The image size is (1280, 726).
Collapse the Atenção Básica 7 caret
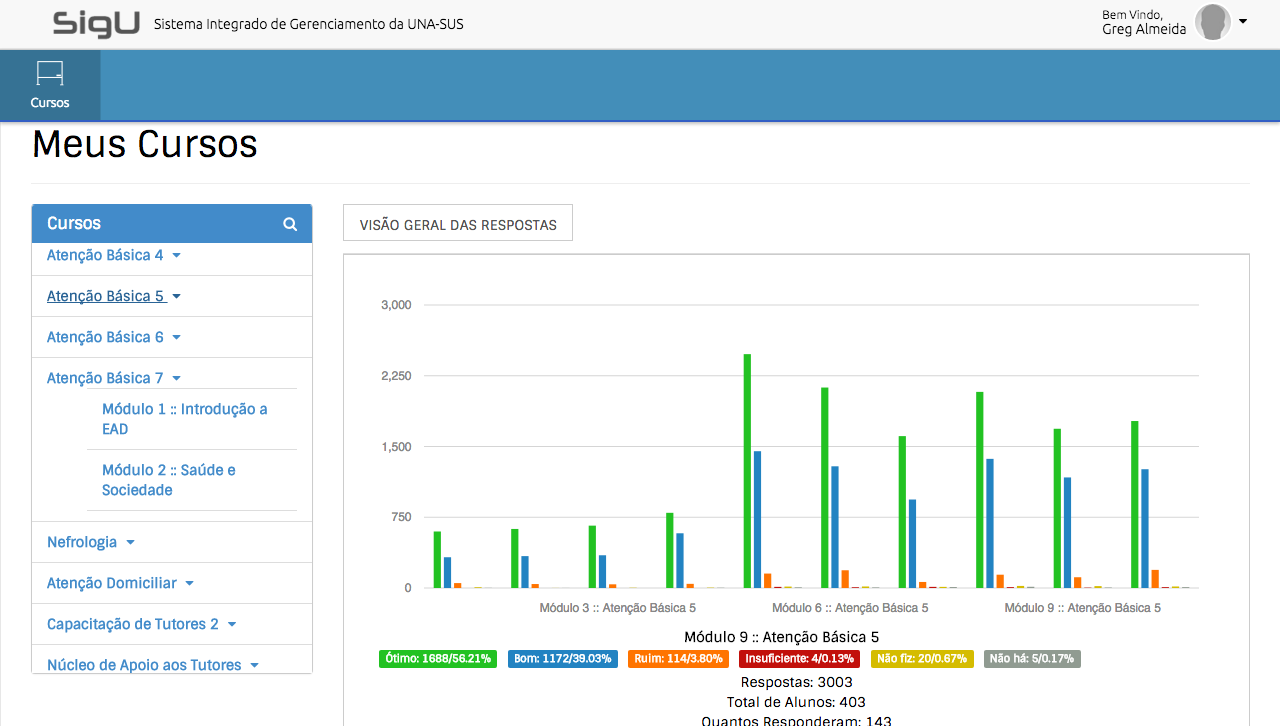(x=176, y=379)
